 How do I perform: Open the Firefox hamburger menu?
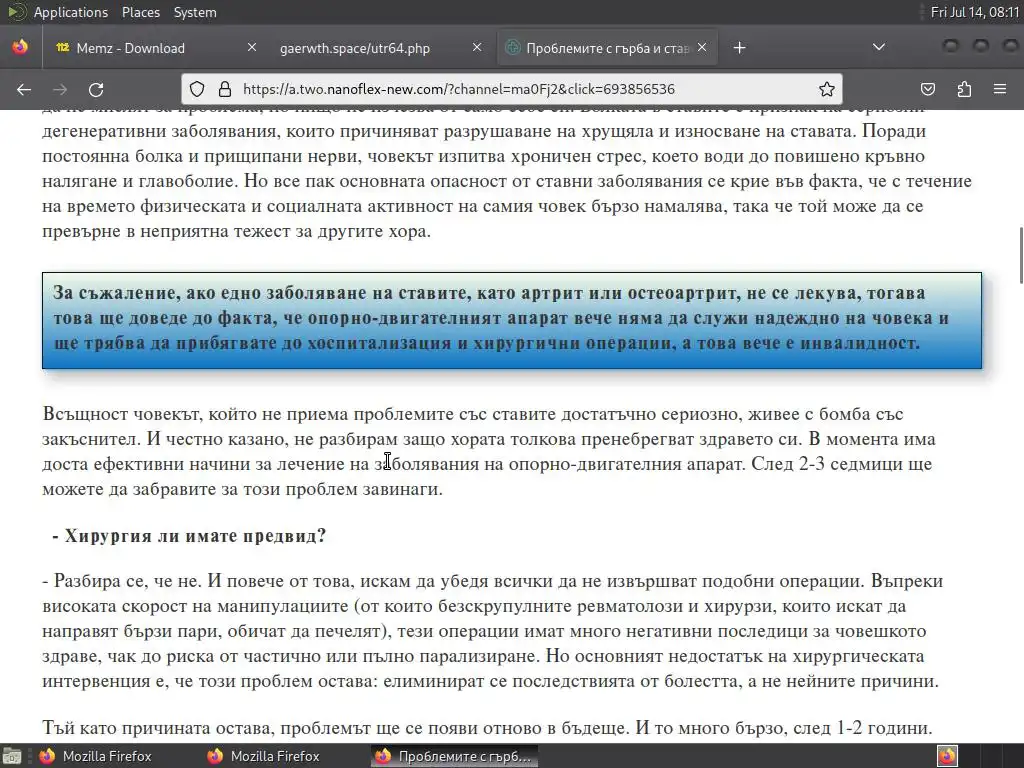(1000, 89)
